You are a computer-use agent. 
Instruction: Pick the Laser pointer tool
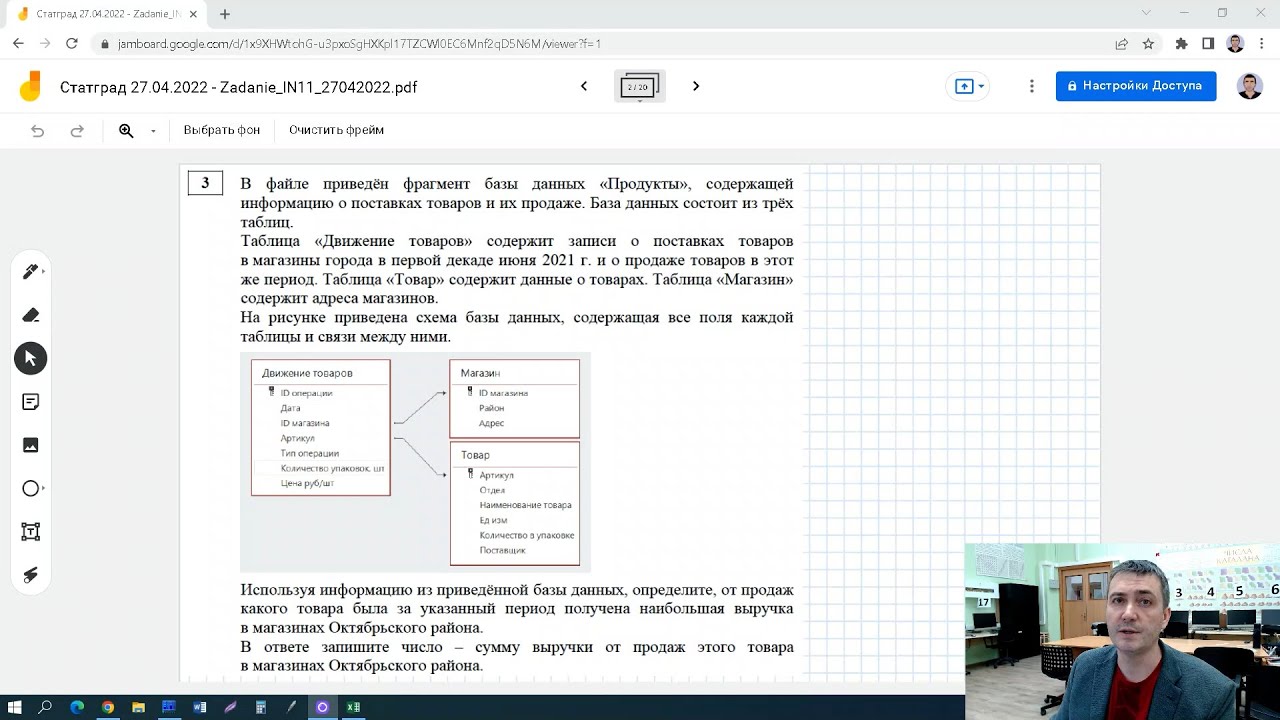(x=30, y=575)
